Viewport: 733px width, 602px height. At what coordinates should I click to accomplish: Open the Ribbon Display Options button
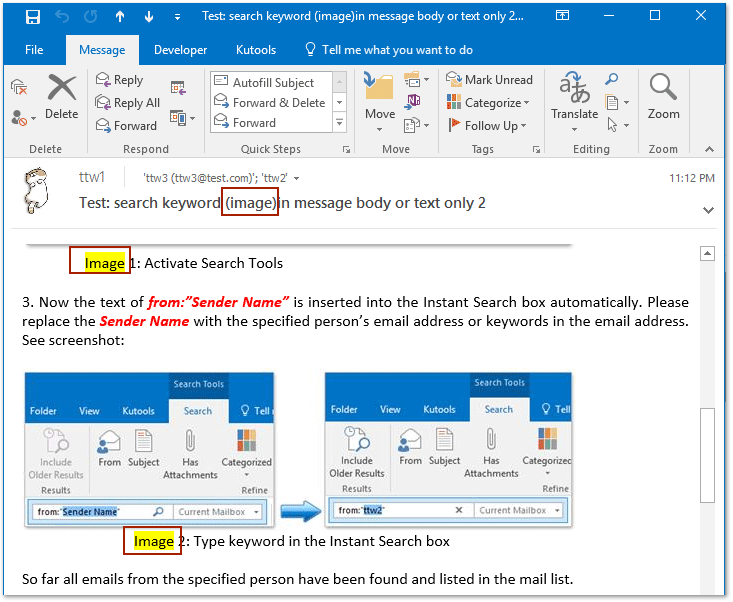pyautogui.click(x=562, y=15)
